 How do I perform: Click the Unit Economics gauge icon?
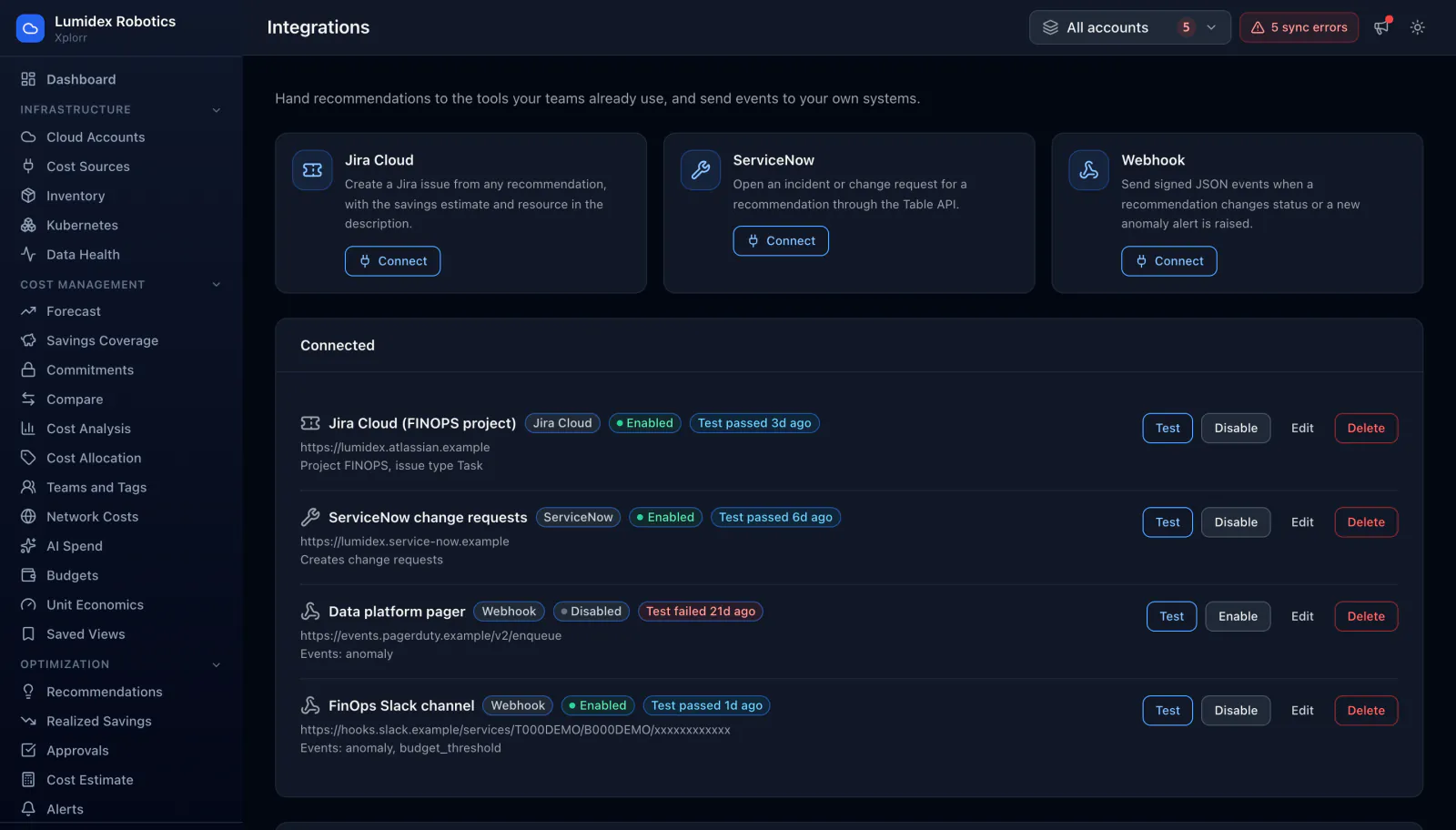pyautogui.click(x=28, y=604)
